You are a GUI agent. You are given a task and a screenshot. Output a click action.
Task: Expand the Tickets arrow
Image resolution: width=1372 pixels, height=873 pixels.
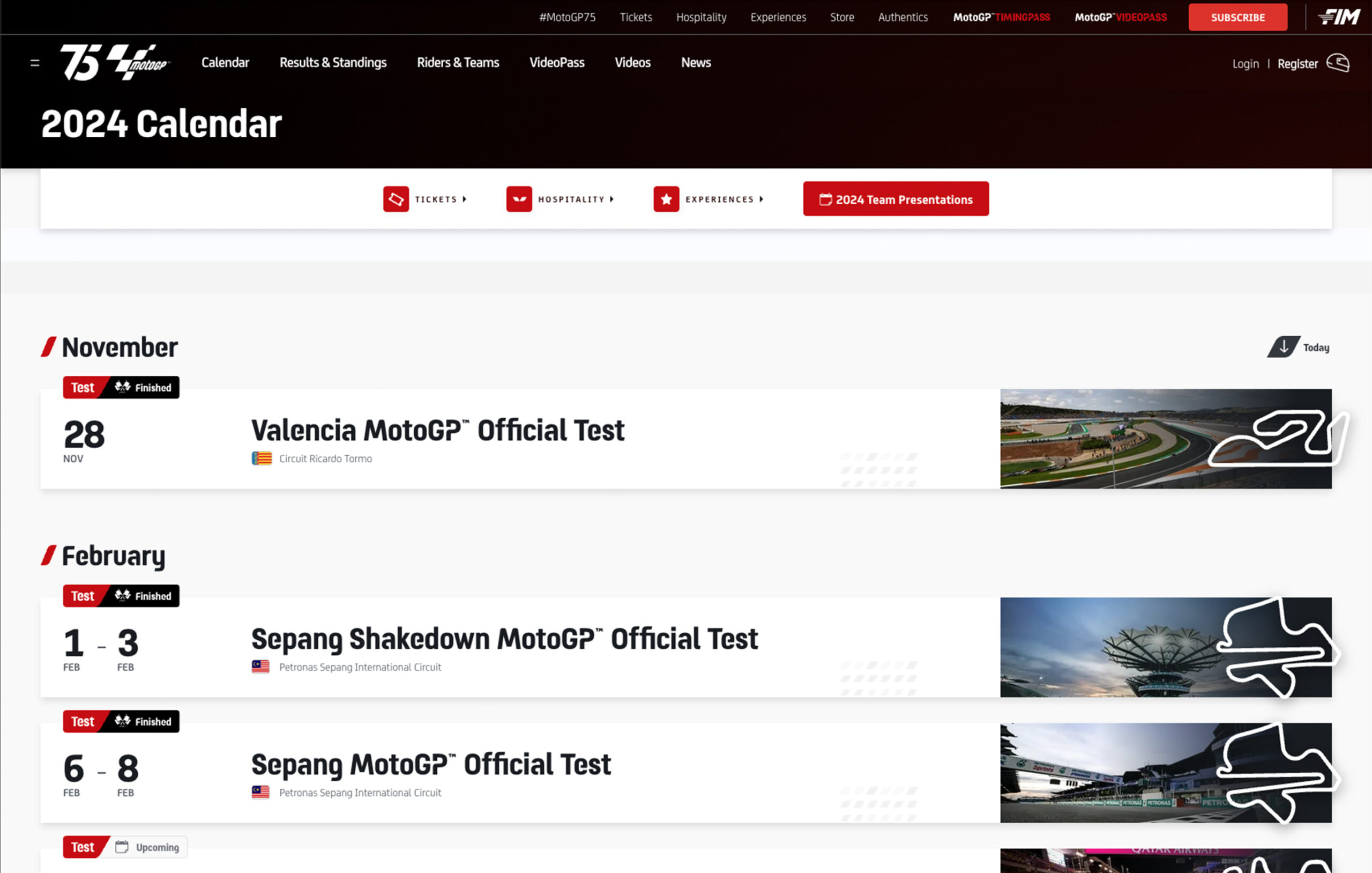465,199
